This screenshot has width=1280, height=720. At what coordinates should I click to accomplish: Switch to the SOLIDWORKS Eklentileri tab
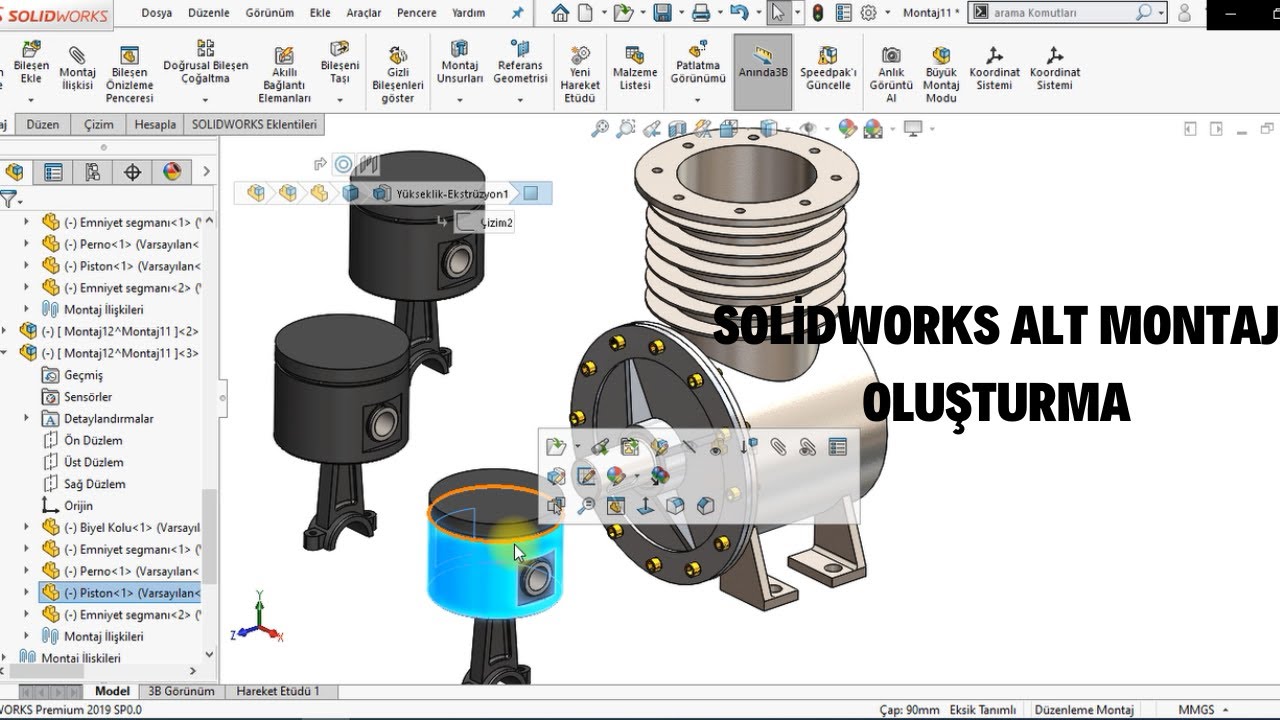point(254,125)
